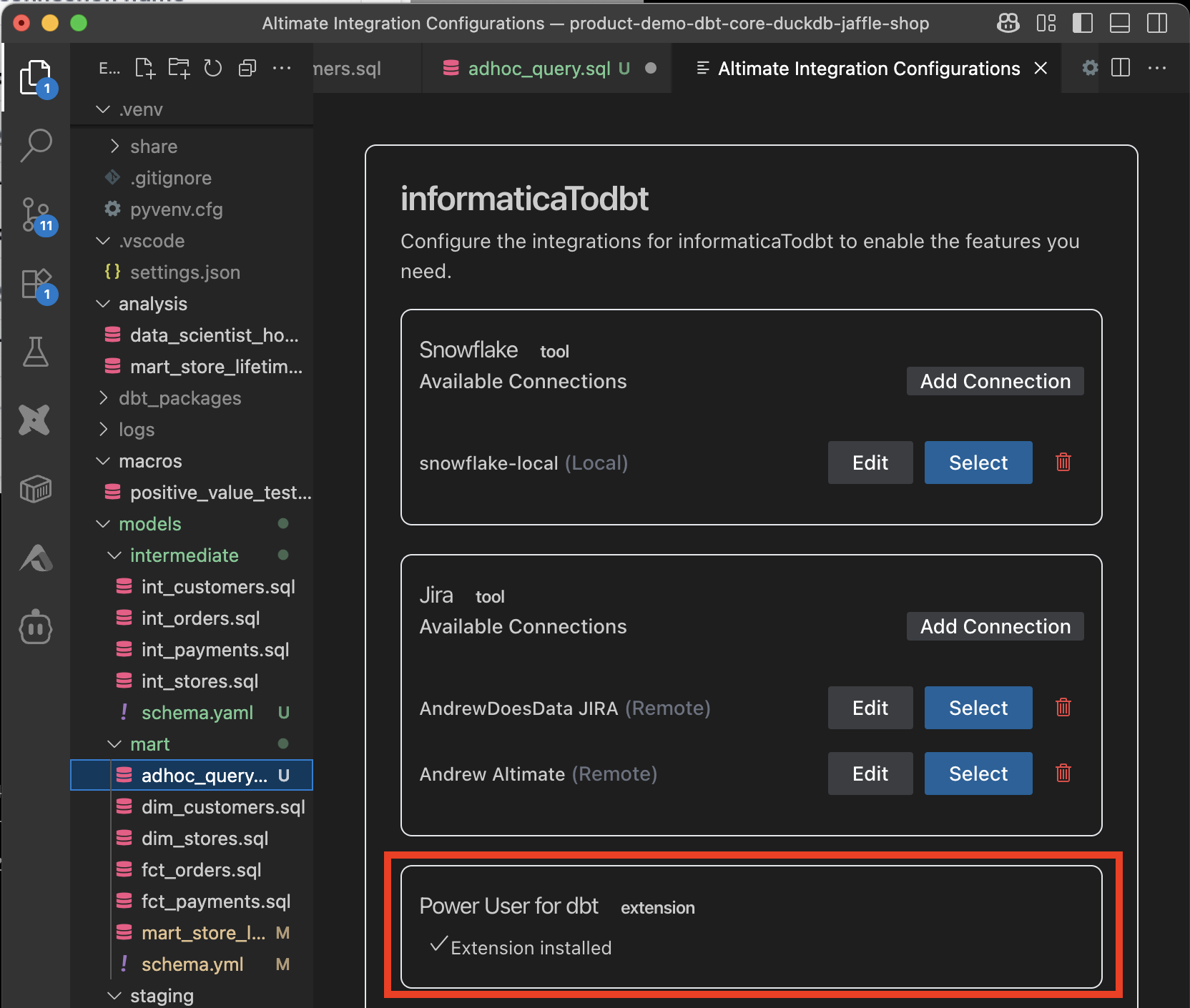Open int_payments.sql model

tap(192, 650)
